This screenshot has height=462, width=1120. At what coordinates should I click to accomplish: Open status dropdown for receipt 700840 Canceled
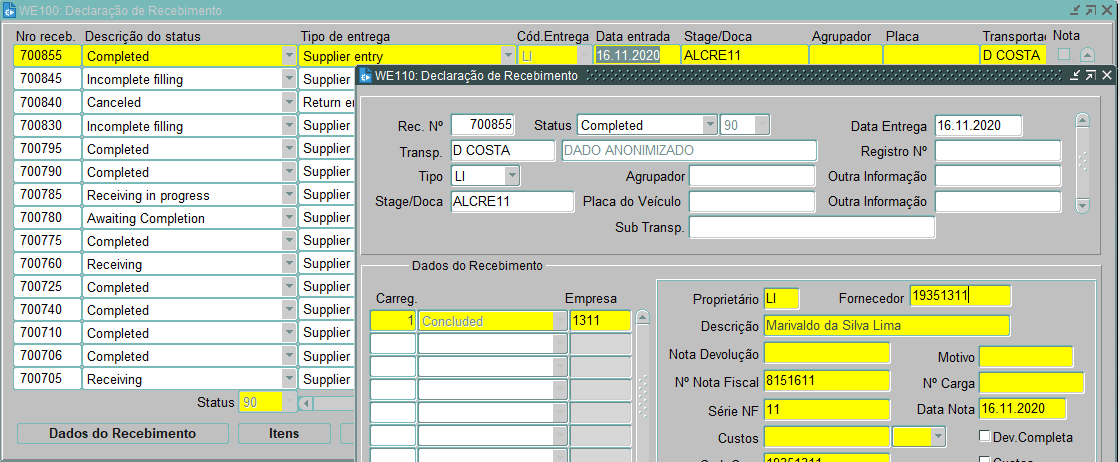pyautogui.click(x=289, y=102)
